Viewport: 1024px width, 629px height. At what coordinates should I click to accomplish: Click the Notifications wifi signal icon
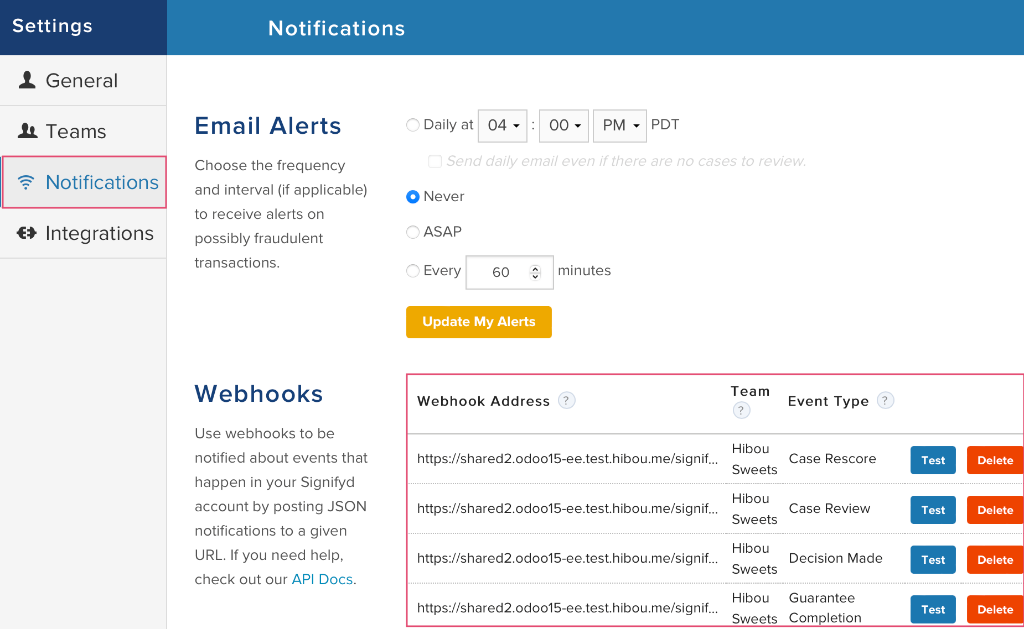coord(26,182)
